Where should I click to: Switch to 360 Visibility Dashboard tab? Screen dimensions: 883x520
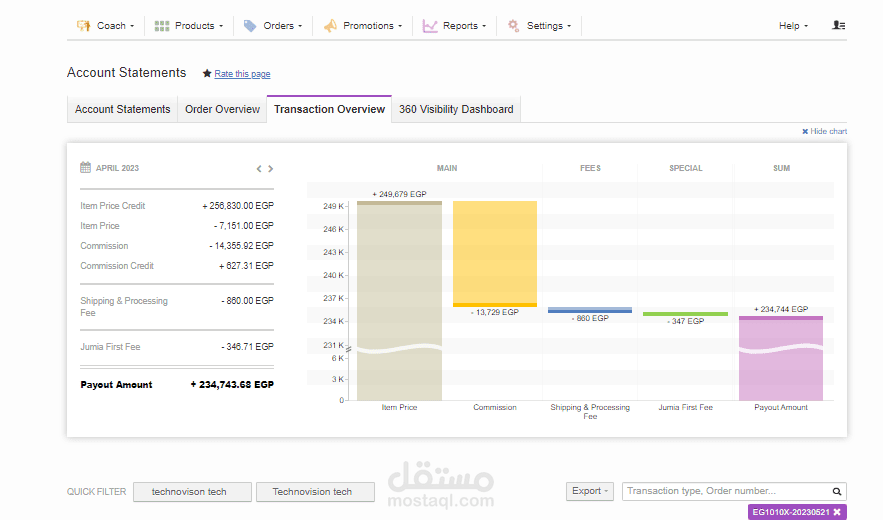[456, 109]
